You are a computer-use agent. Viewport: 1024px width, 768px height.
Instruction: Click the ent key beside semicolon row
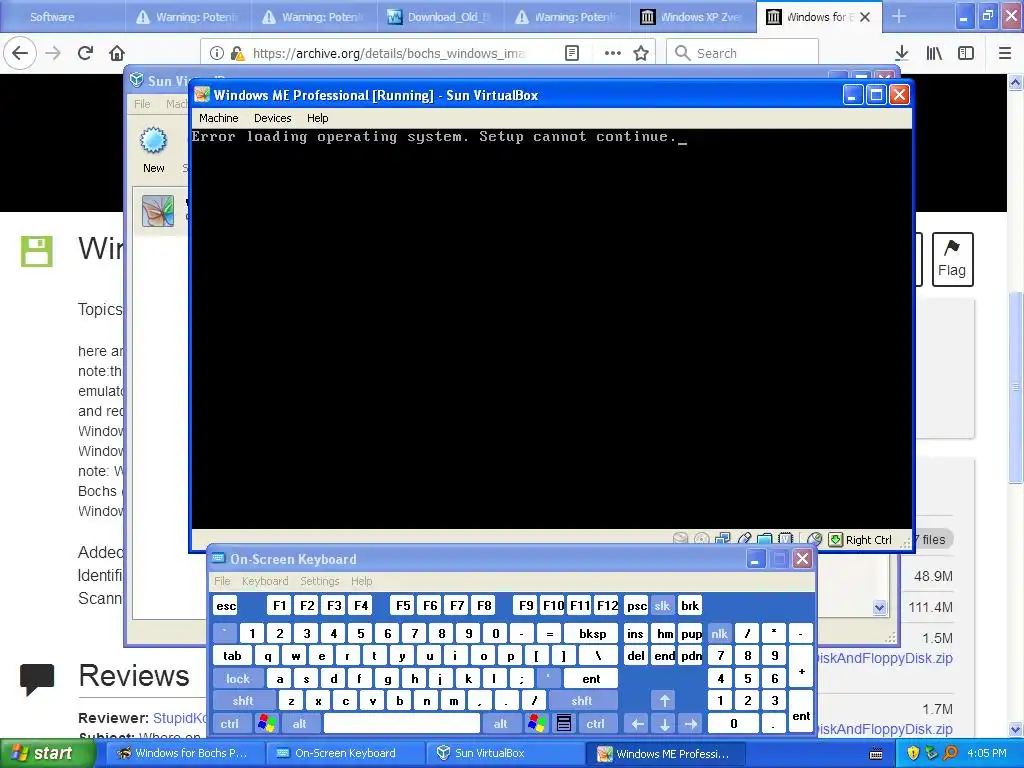coord(590,679)
